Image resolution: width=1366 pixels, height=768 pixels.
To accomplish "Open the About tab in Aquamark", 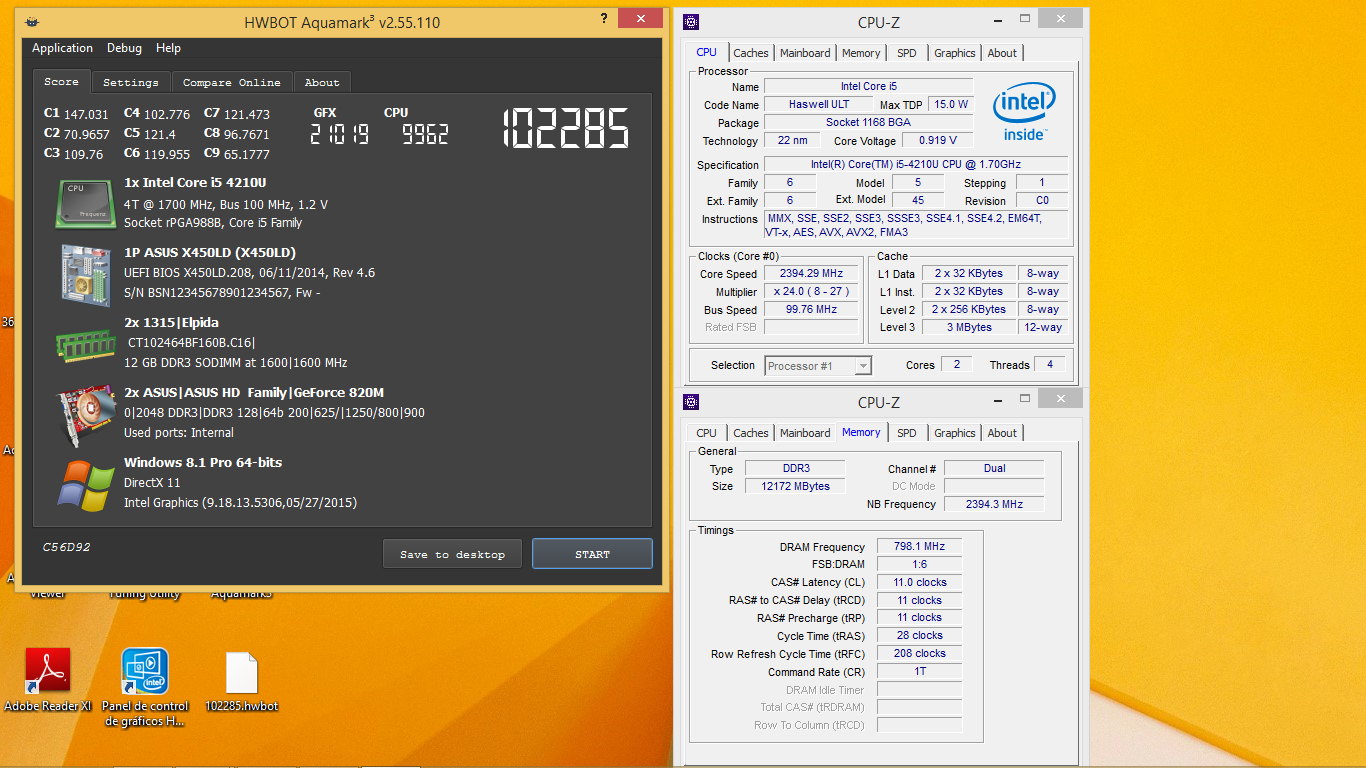I will coord(322,82).
